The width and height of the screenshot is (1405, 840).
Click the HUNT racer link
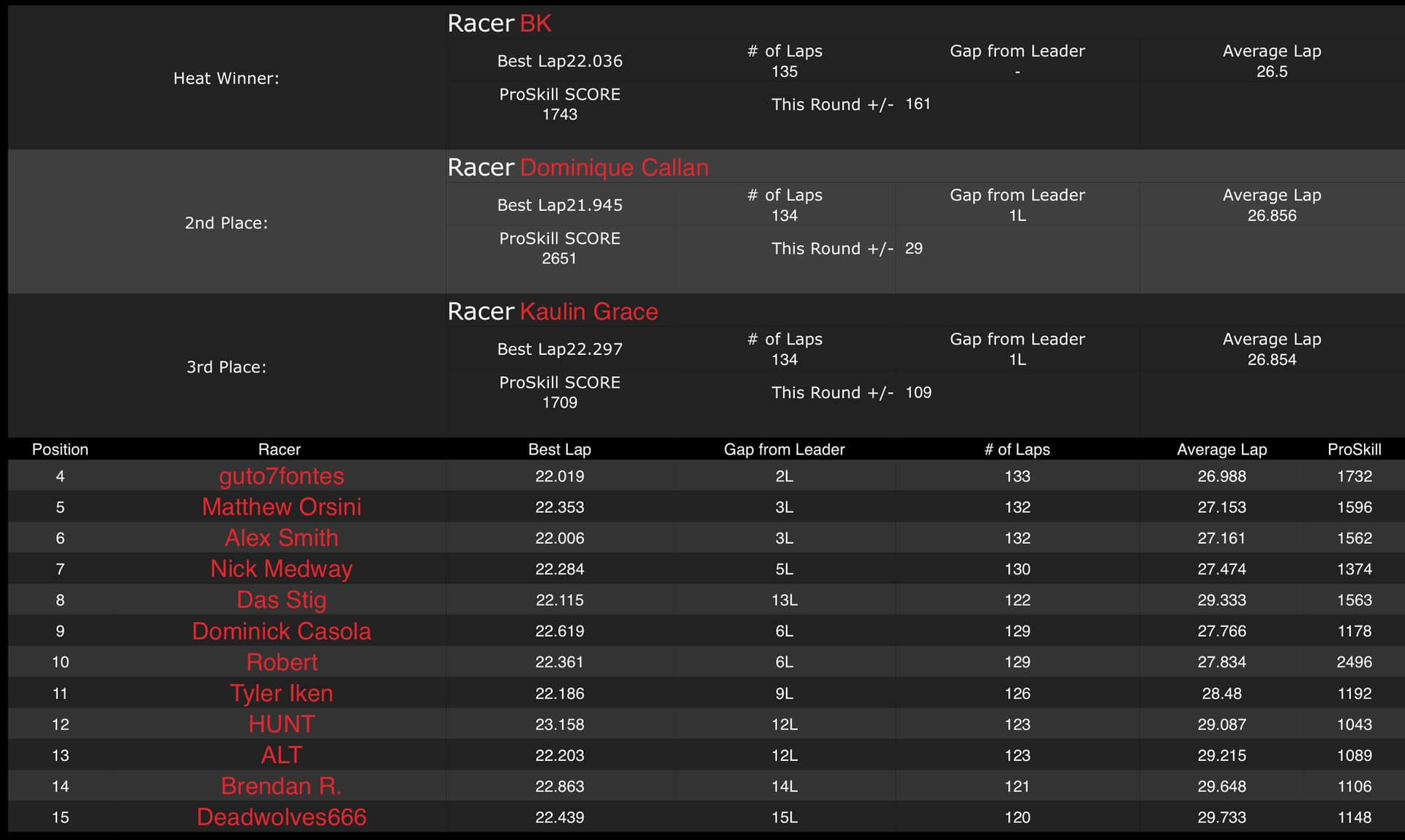[281, 724]
